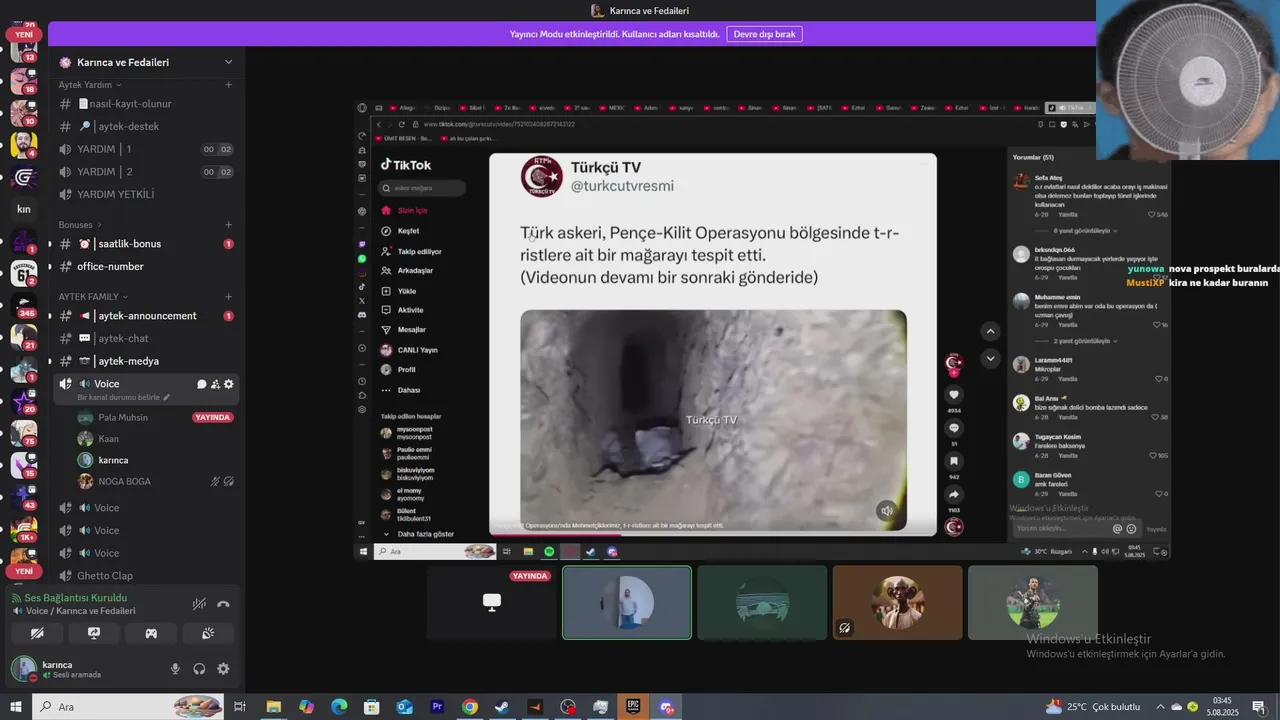The height and width of the screenshot is (720, 1280).
Task: Open the aytek-medya channel
Action: (146, 361)
